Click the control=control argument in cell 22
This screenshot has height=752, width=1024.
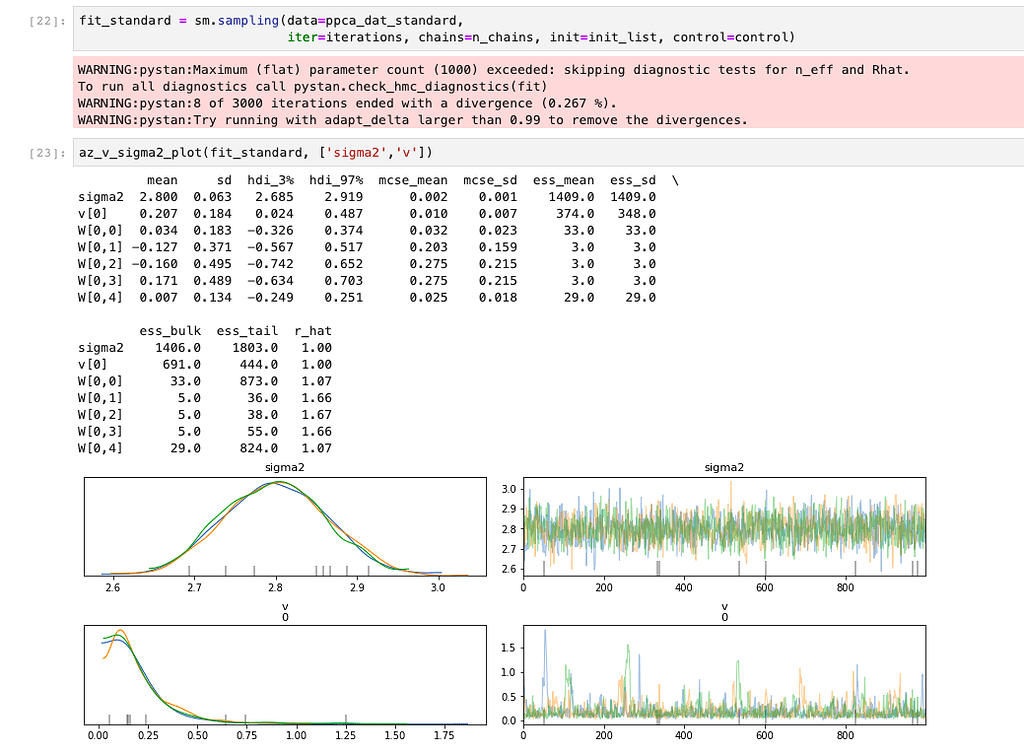tap(733, 38)
